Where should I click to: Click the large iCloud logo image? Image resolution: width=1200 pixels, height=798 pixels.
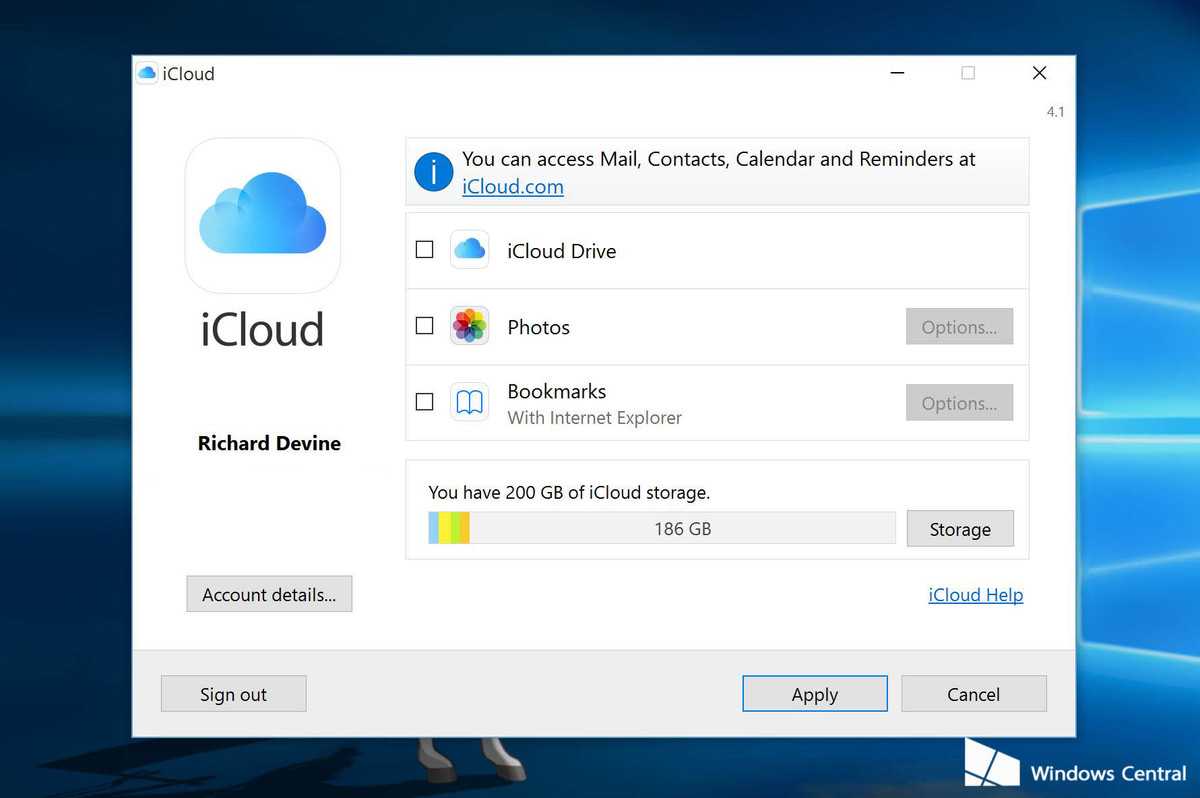pyautogui.click(x=263, y=215)
